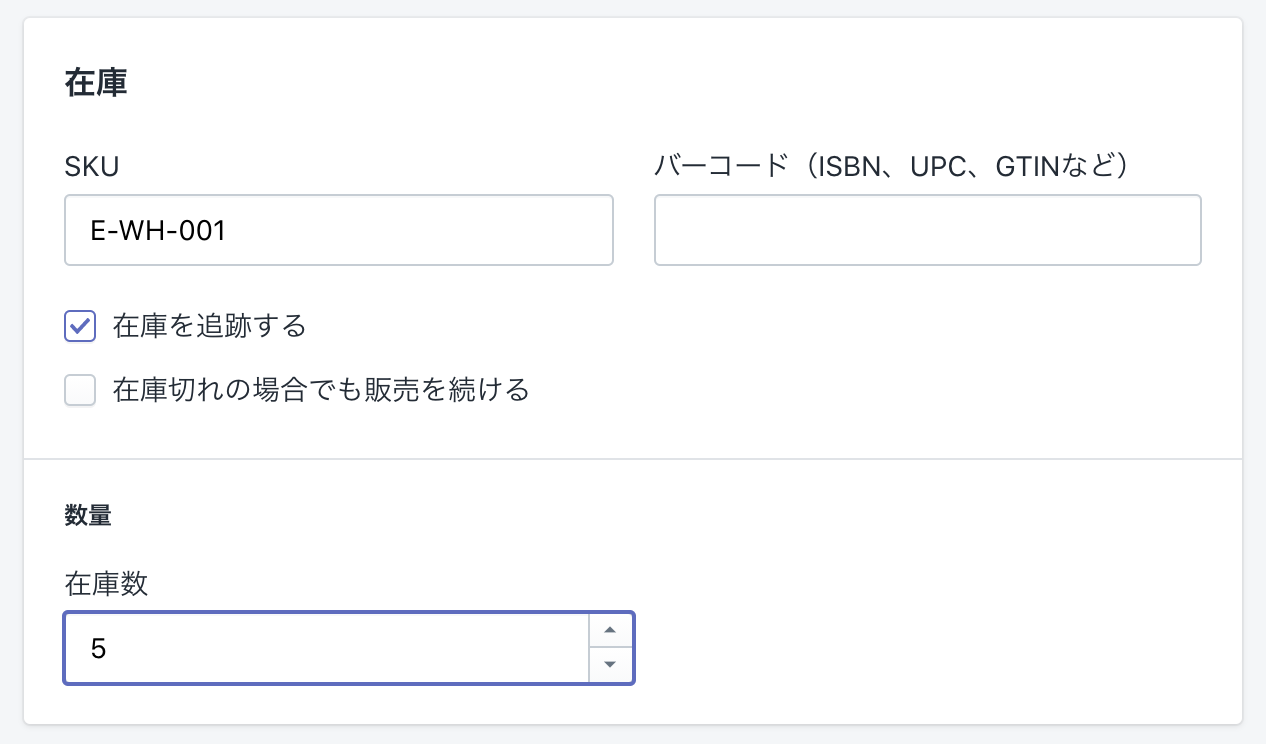The image size is (1266, 744).
Task: Click the increment arrow on 在庫数 stepper
Action: 610,631
